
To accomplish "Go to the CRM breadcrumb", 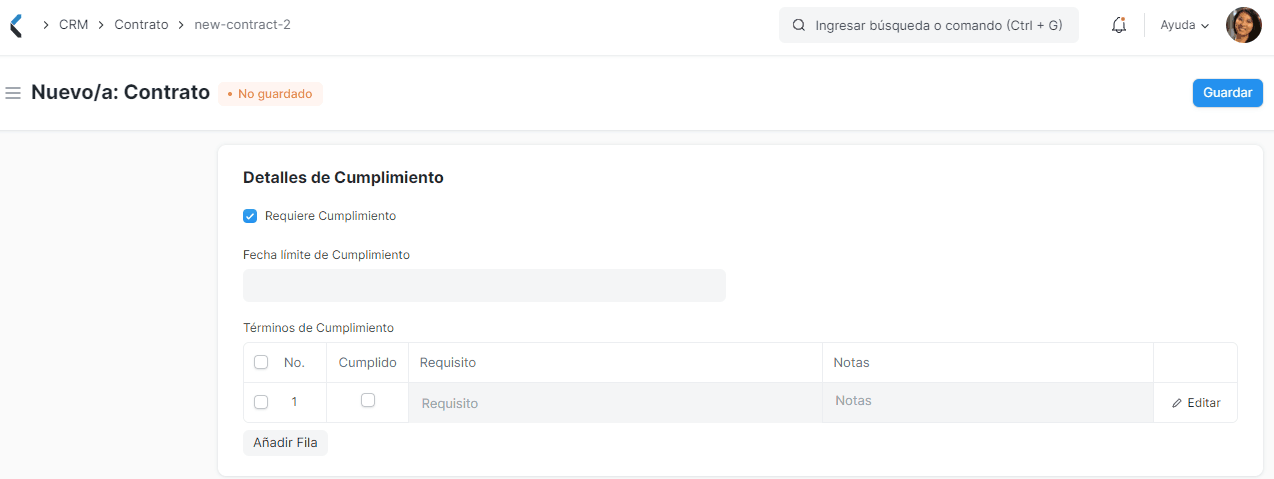I will 74,25.
